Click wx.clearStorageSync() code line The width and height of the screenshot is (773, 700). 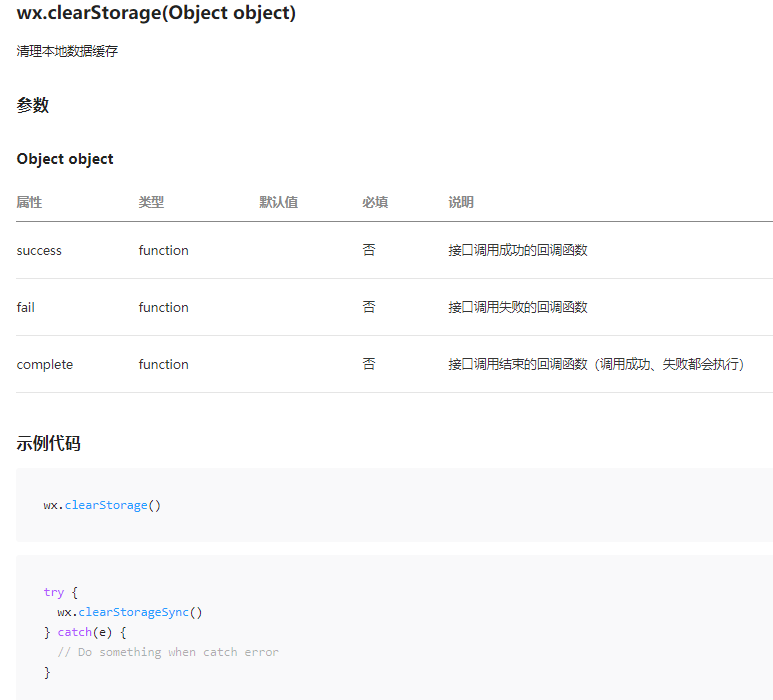(x=130, y=612)
